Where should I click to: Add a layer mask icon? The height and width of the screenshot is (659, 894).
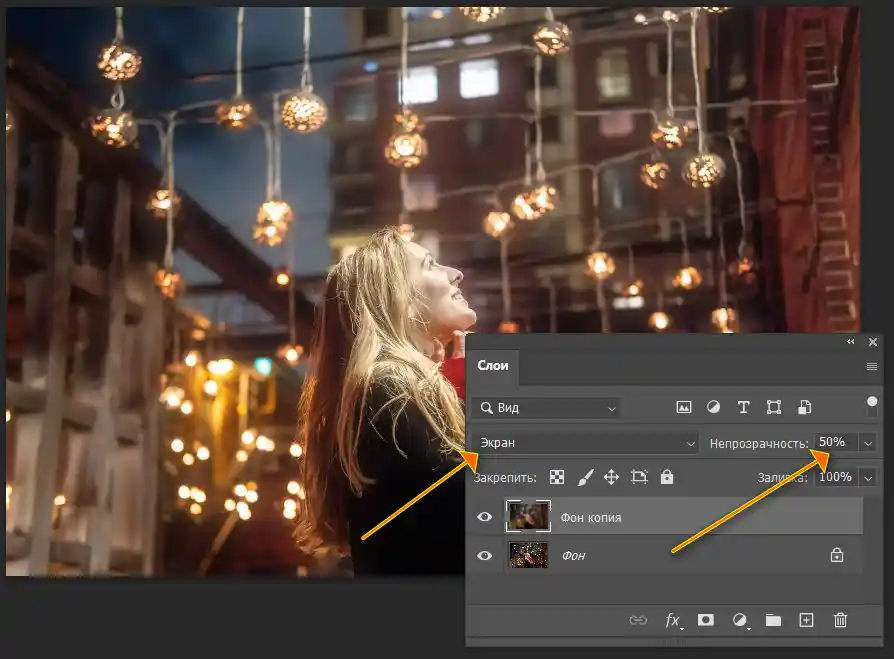pyautogui.click(x=706, y=620)
